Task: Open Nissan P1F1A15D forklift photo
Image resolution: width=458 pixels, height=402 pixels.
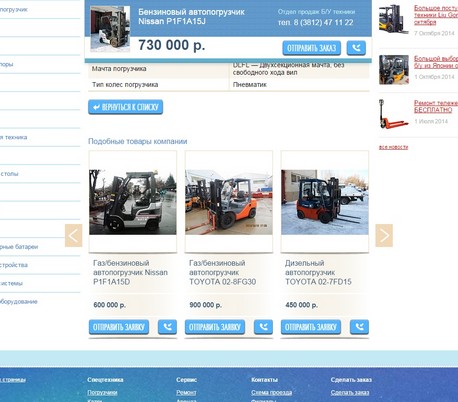Action: [133, 202]
